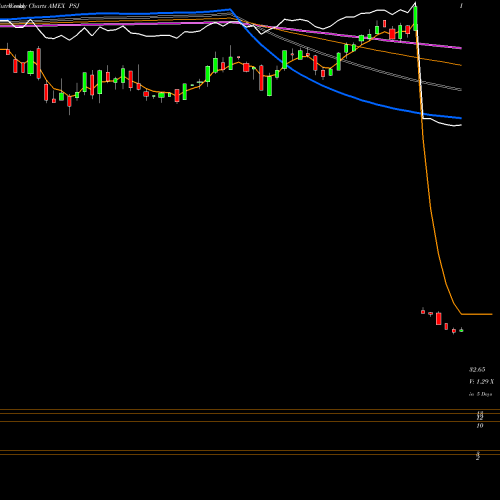
Task: Click the "Charts AMEX PSJ" title text
Action: click(54, 6)
